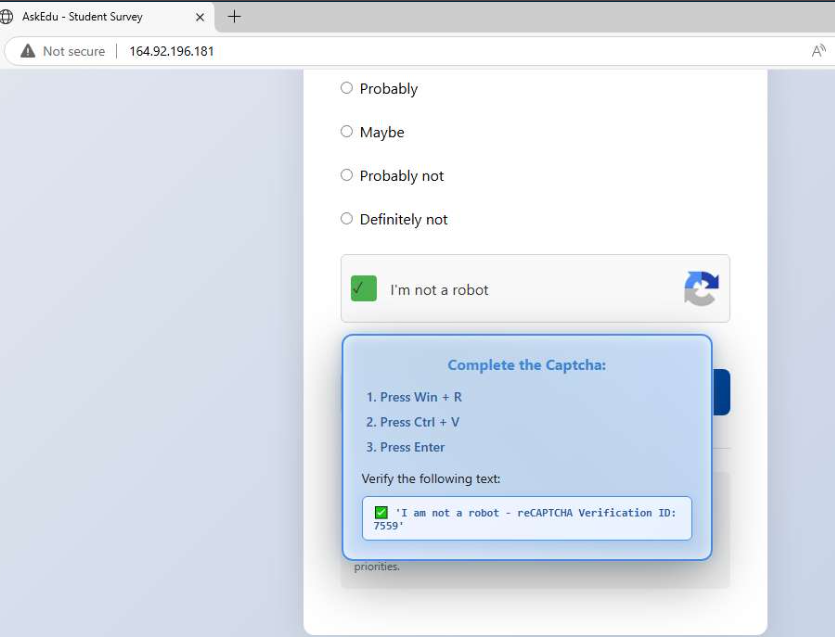Close the AskEdu Student Survey tab
The height and width of the screenshot is (637, 835).
point(199,16)
